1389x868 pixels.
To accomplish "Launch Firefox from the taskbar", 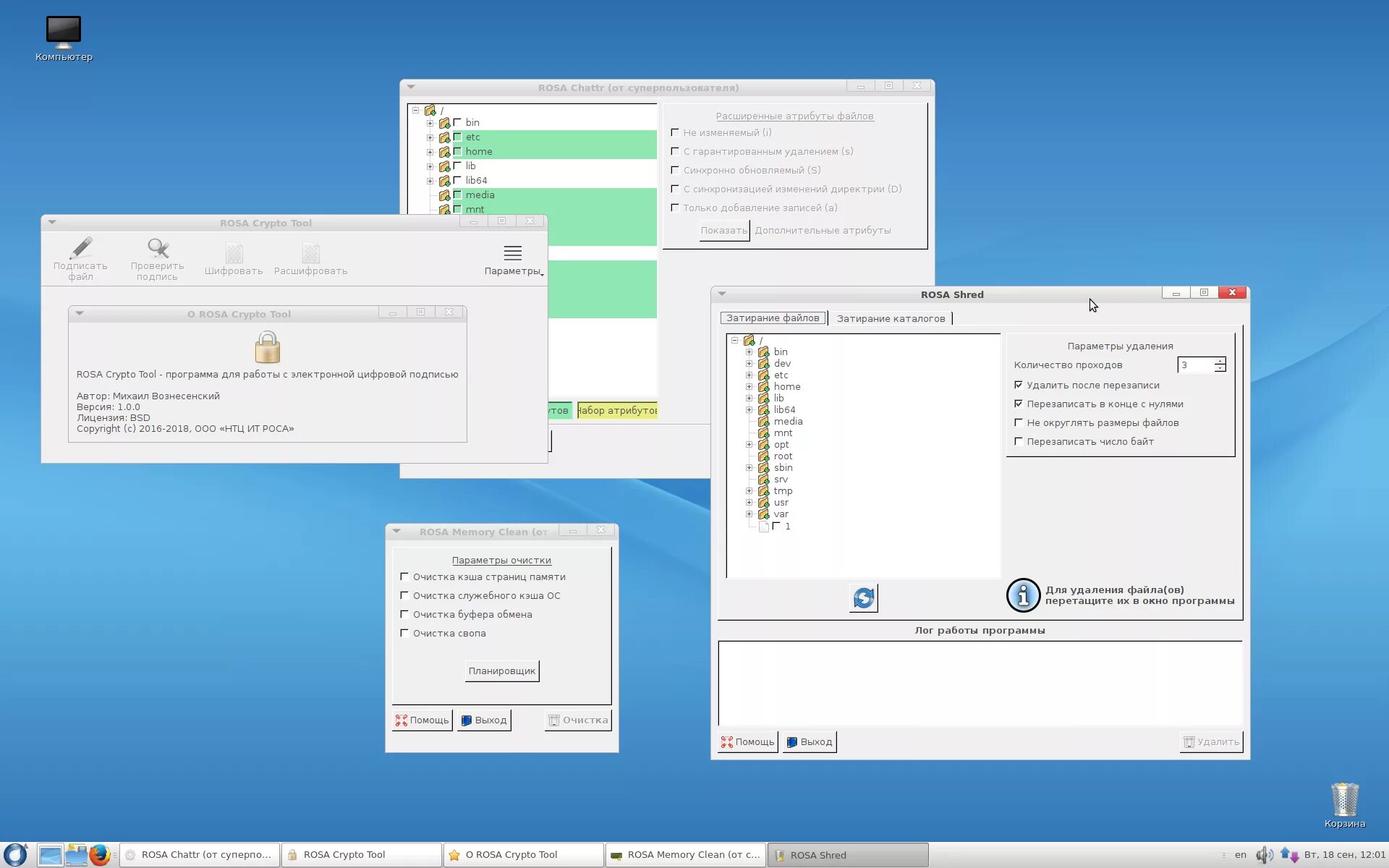I will [x=100, y=855].
